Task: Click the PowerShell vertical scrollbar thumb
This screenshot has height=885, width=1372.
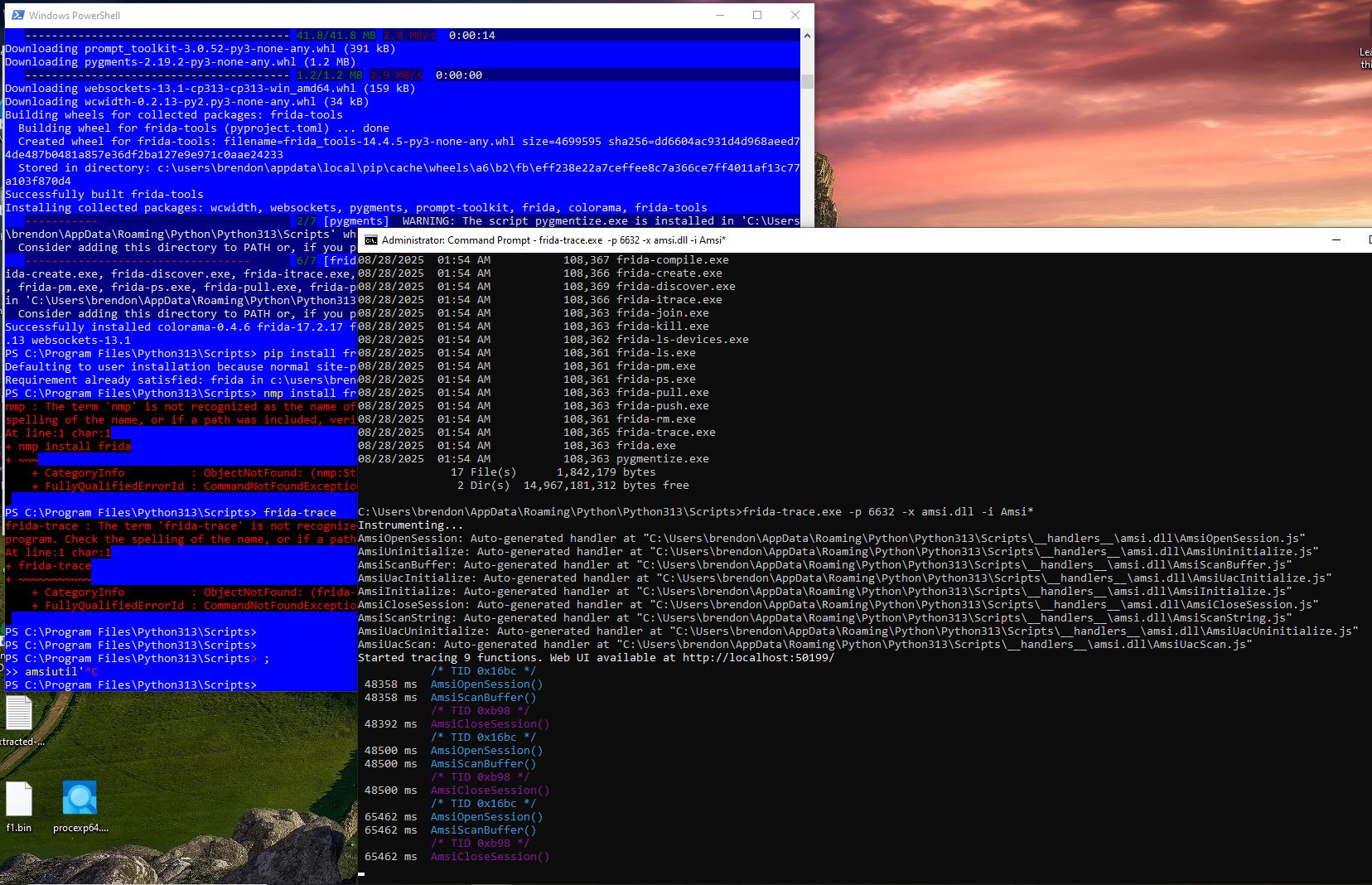Action: [807, 80]
